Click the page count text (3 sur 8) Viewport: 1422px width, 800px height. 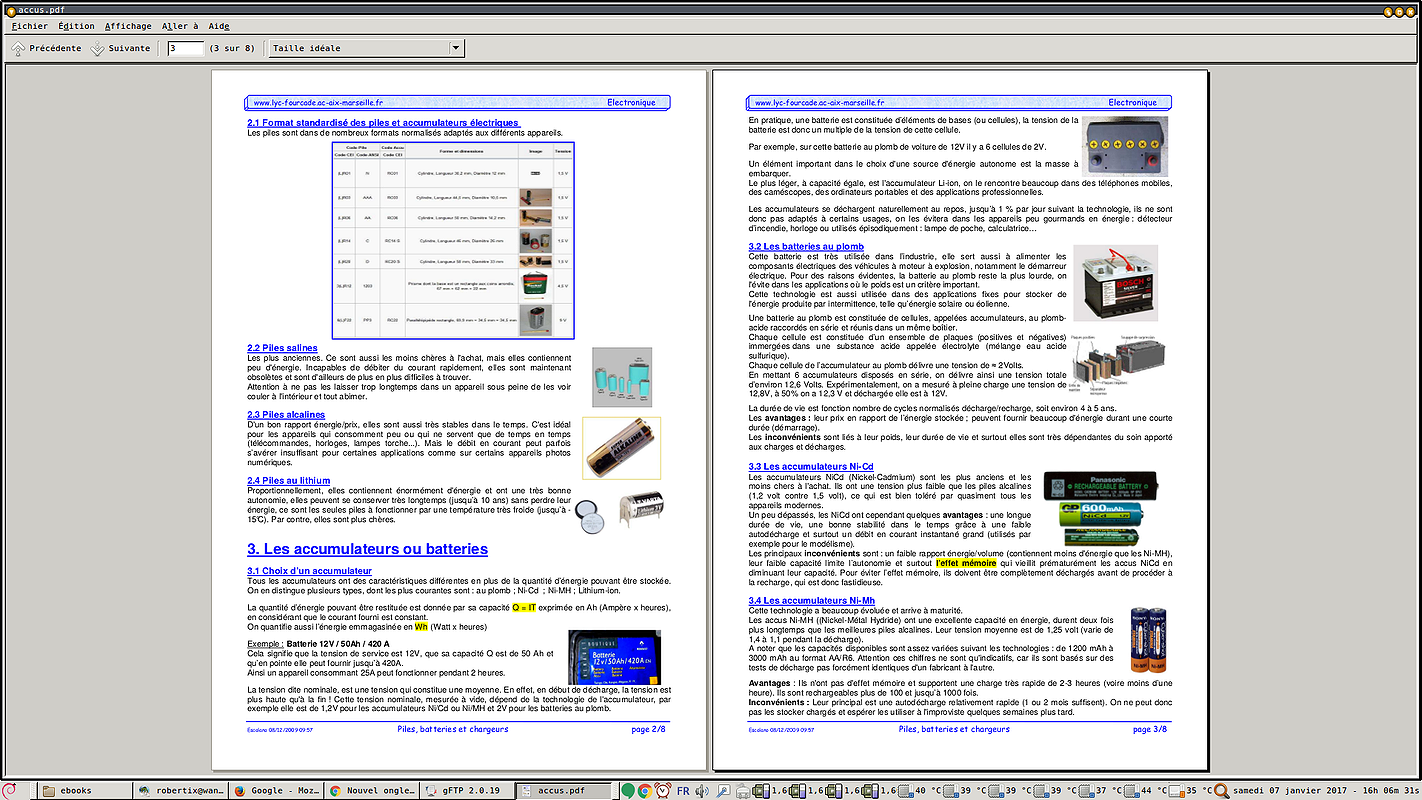[x=232, y=48]
